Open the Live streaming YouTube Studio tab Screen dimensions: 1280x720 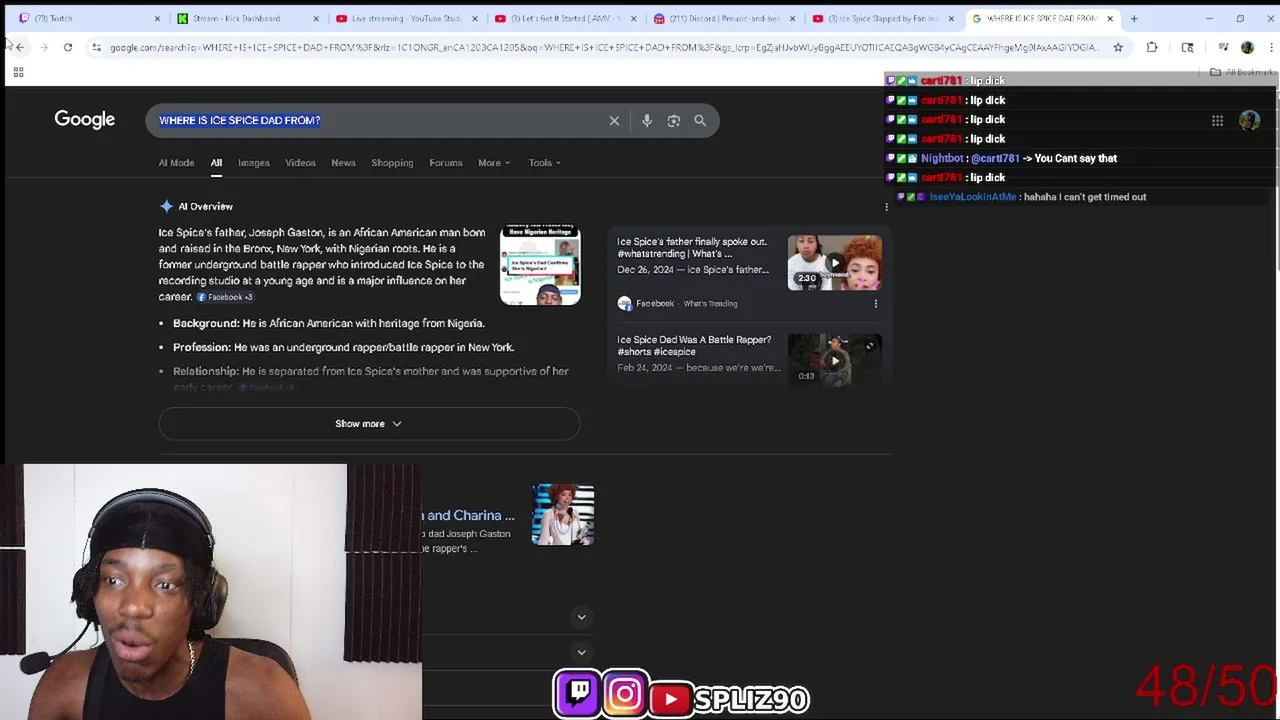[405, 18]
